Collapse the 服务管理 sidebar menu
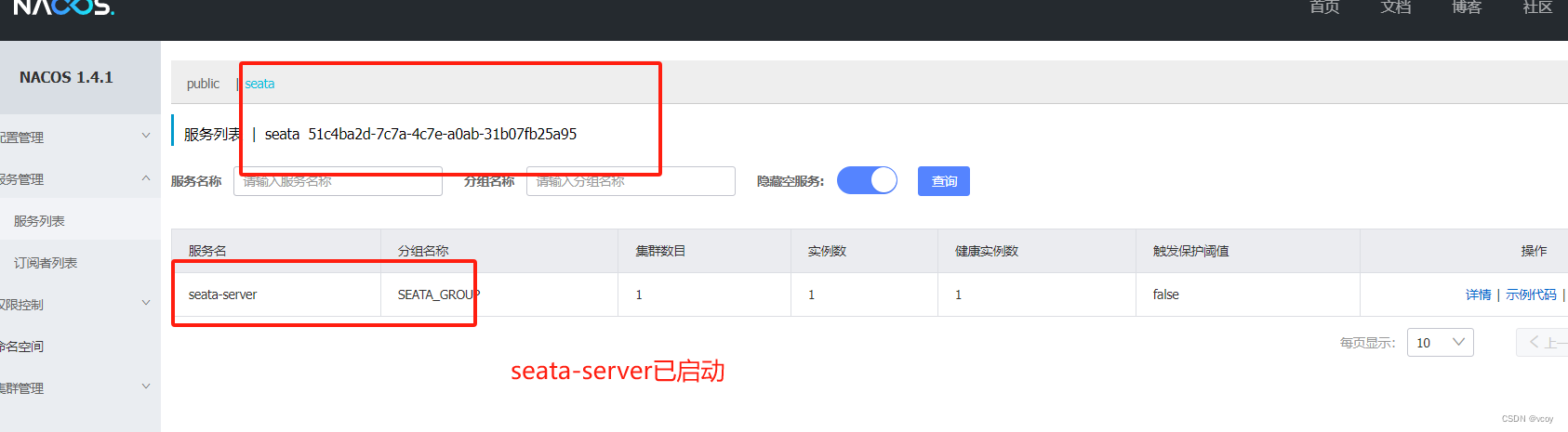Image resolution: width=1568 pixels, height=432 pixels. pyautogui.click(x=80, y=178)
